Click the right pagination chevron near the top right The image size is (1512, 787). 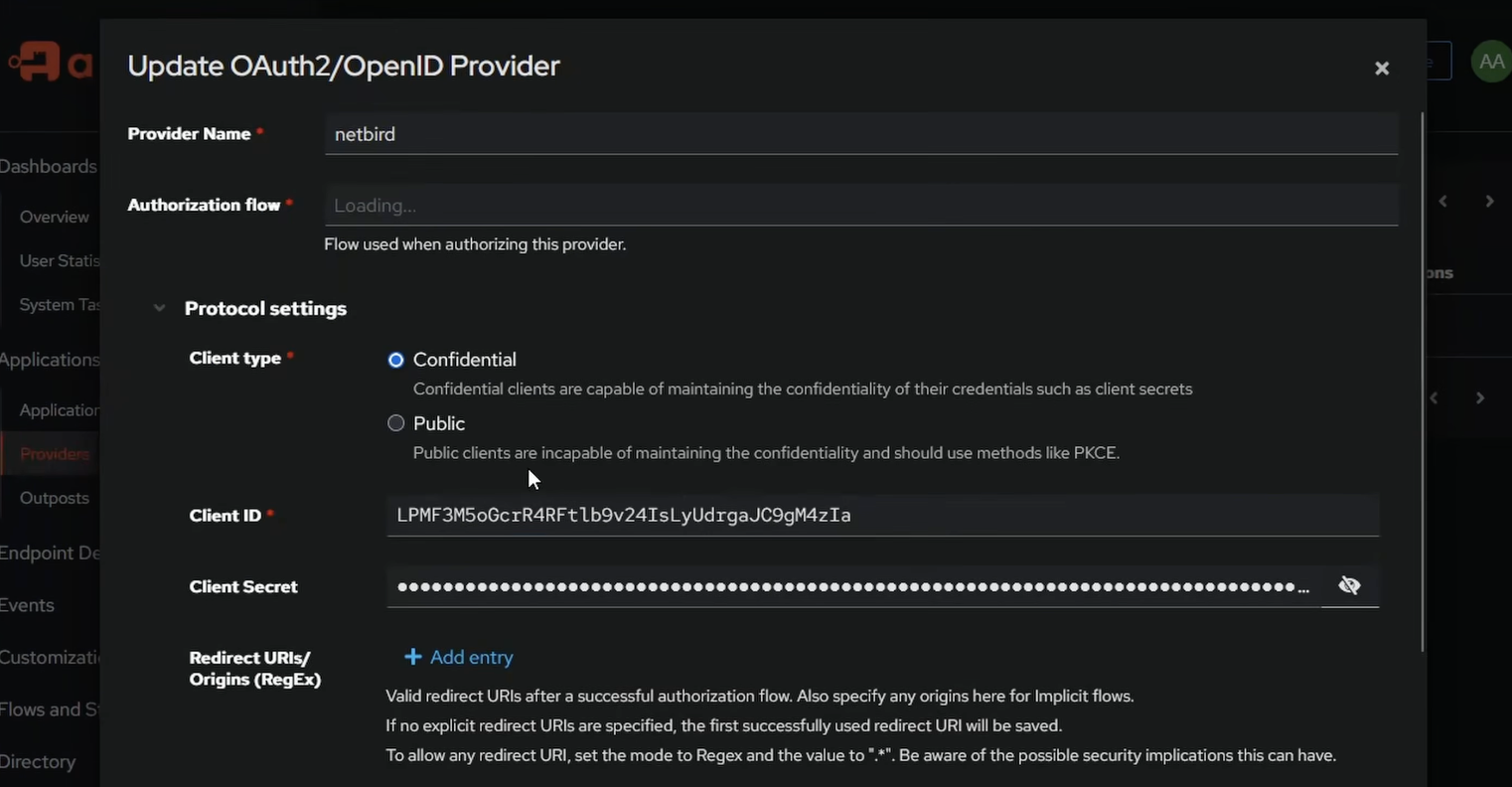(1489, 200)
